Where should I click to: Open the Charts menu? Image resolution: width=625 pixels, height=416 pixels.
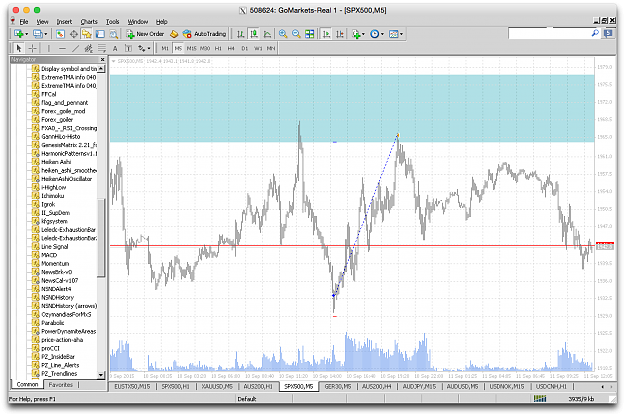tap(89, 22)
